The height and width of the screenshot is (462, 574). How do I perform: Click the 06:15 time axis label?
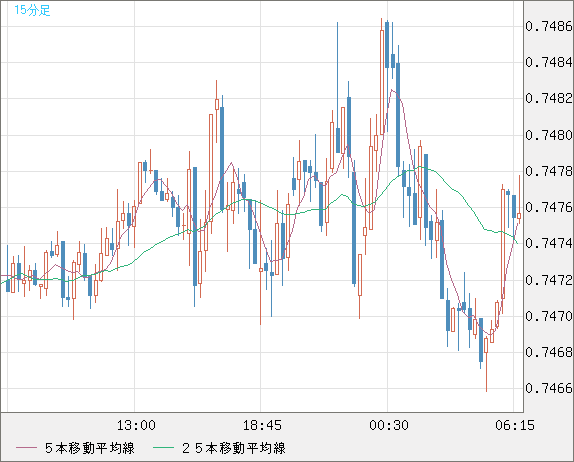pyautogui.click(x=515, y=425)
